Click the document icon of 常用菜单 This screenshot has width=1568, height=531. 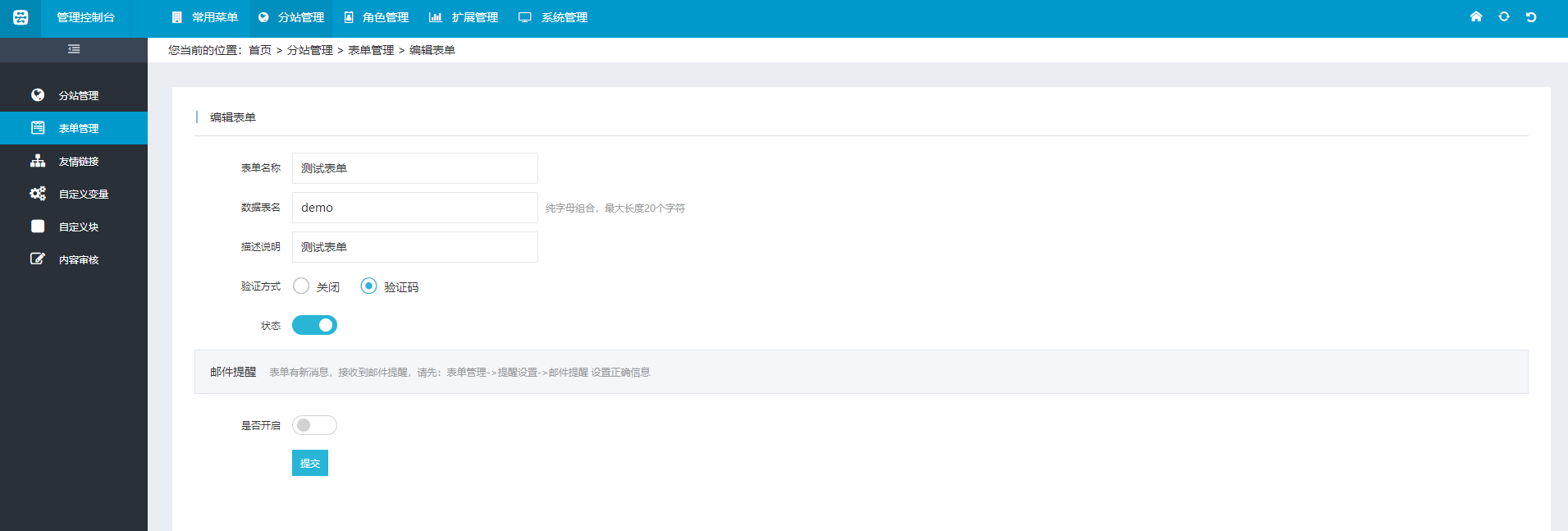click(x=176, y=17)
